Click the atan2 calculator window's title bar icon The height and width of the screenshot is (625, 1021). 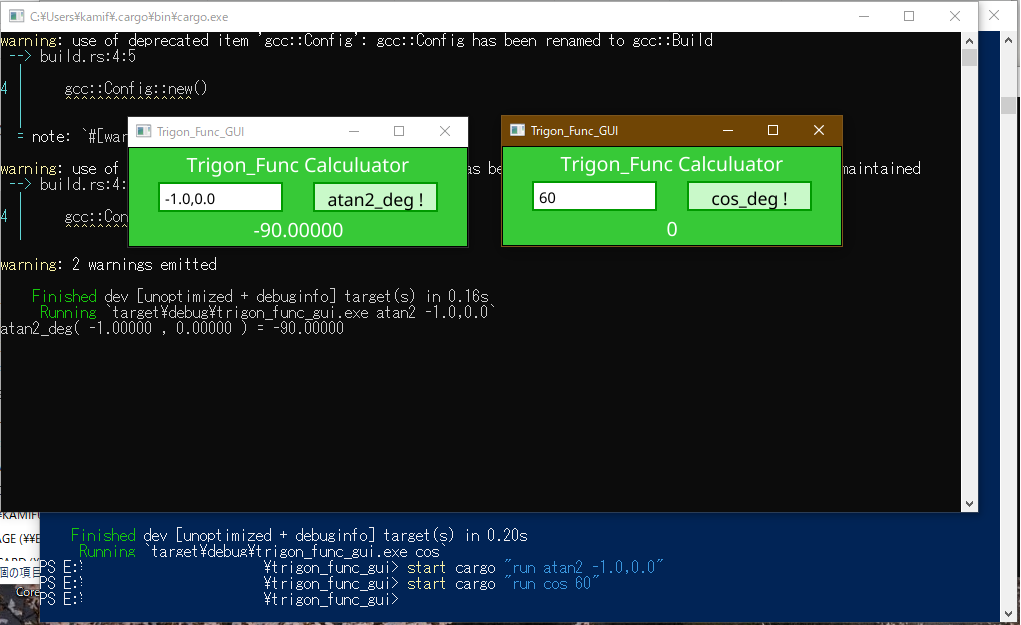[x=143, y=132]
